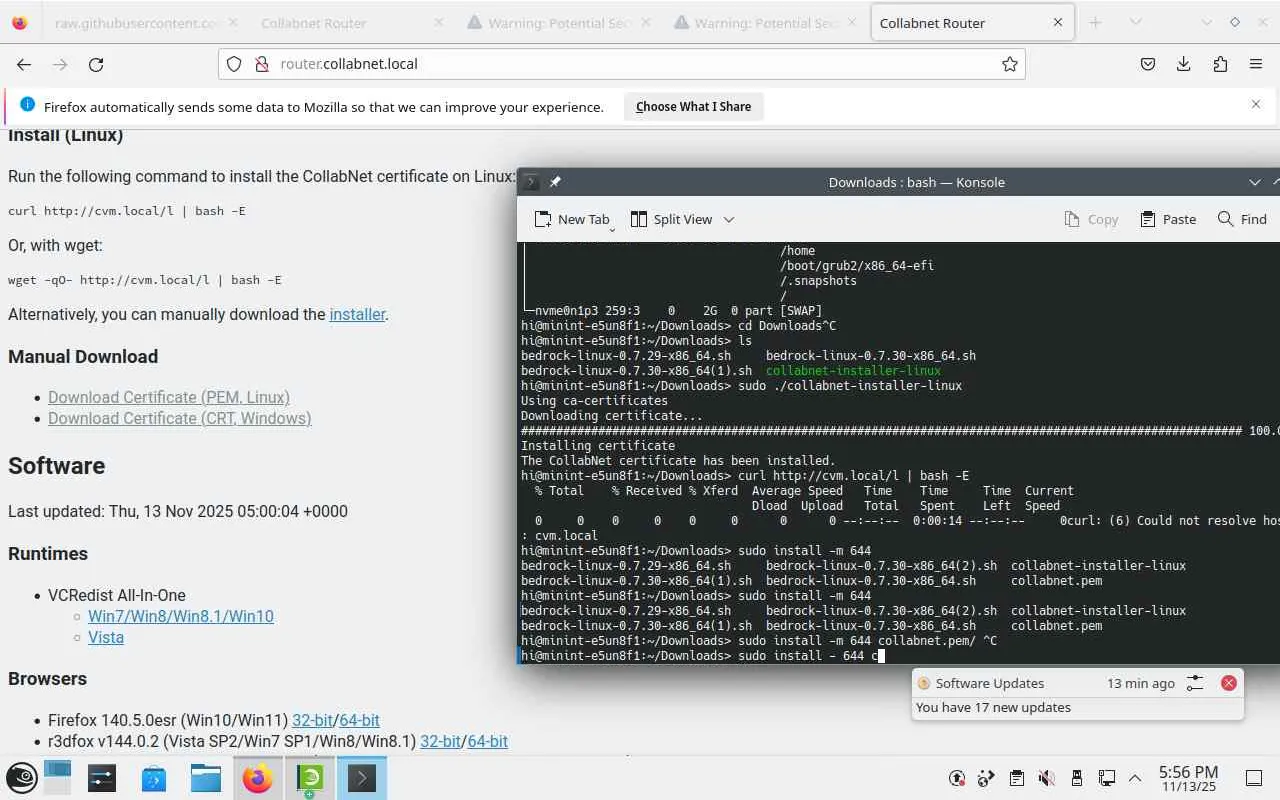
Task: Download Firefox 140.5.0esr 64-bit
Action: point(359,720)
